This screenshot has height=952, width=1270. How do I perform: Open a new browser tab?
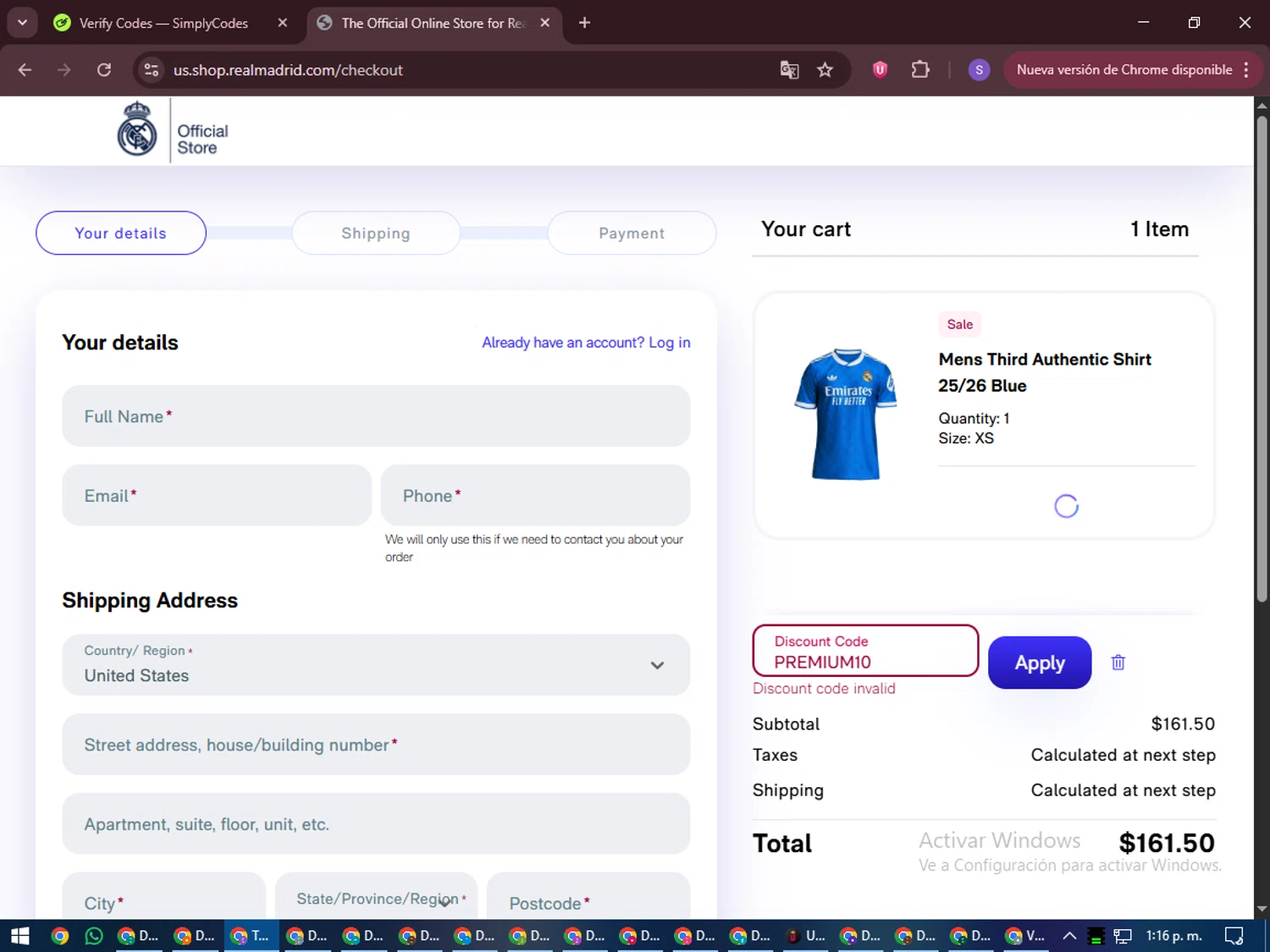click(584, 23)
